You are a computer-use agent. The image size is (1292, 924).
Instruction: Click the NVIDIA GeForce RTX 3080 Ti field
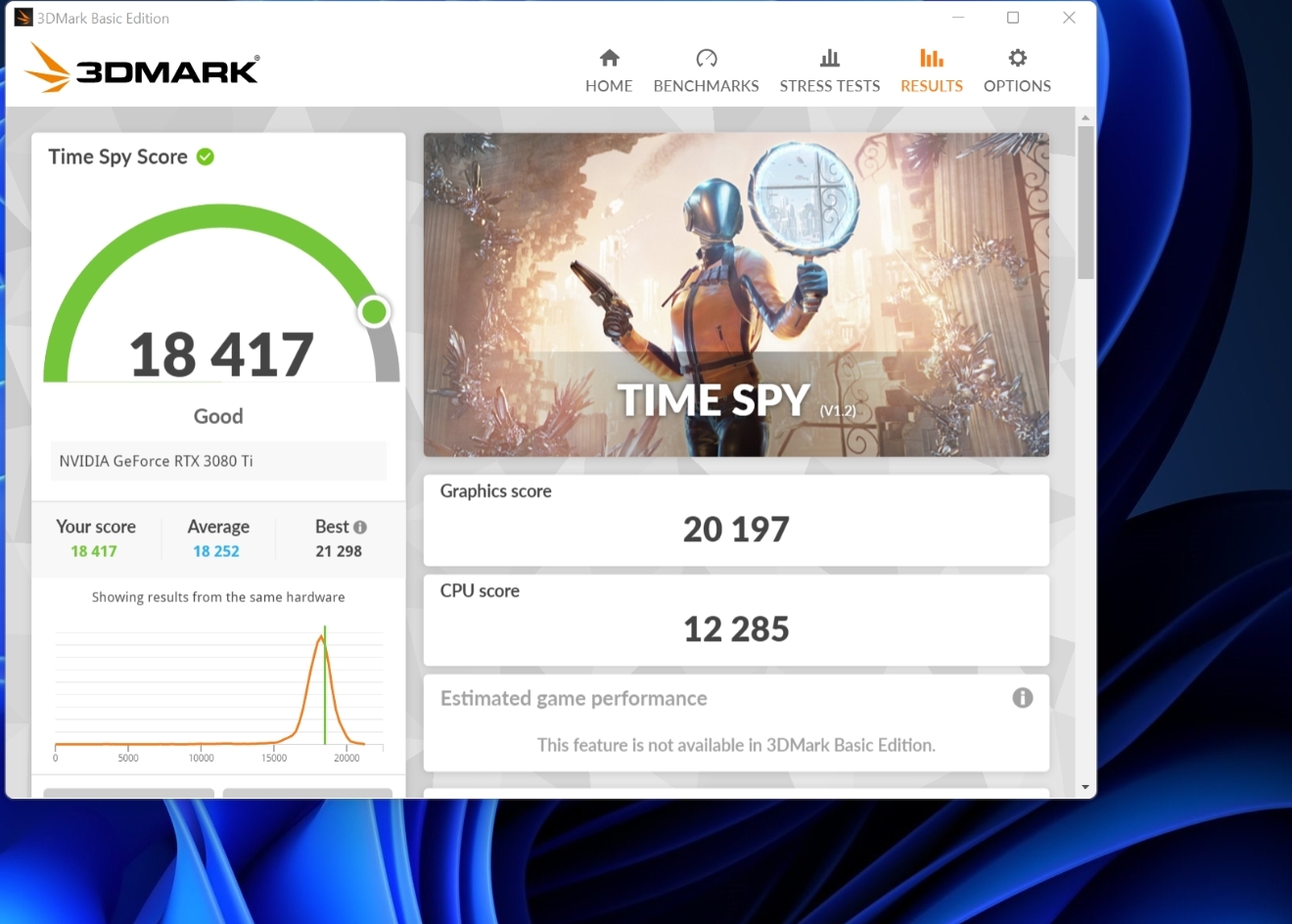pyautogui.click(x=218, y=461)
